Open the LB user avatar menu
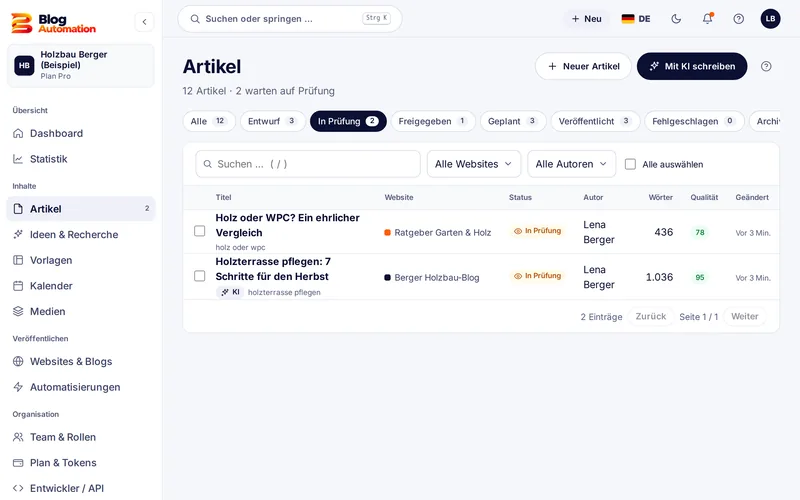 [x=770, y=19]
